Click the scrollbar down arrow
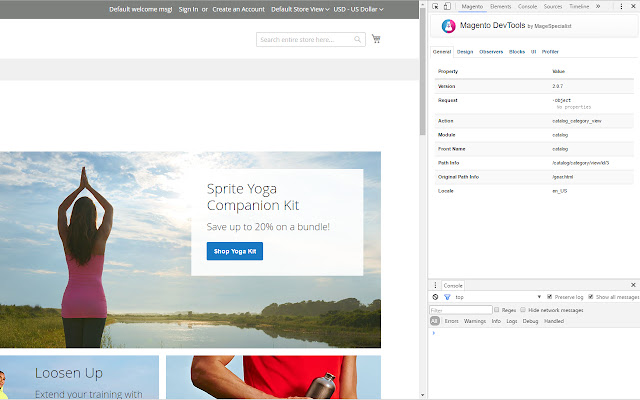This screenshot has width=640, height=400. coord(422,395)
